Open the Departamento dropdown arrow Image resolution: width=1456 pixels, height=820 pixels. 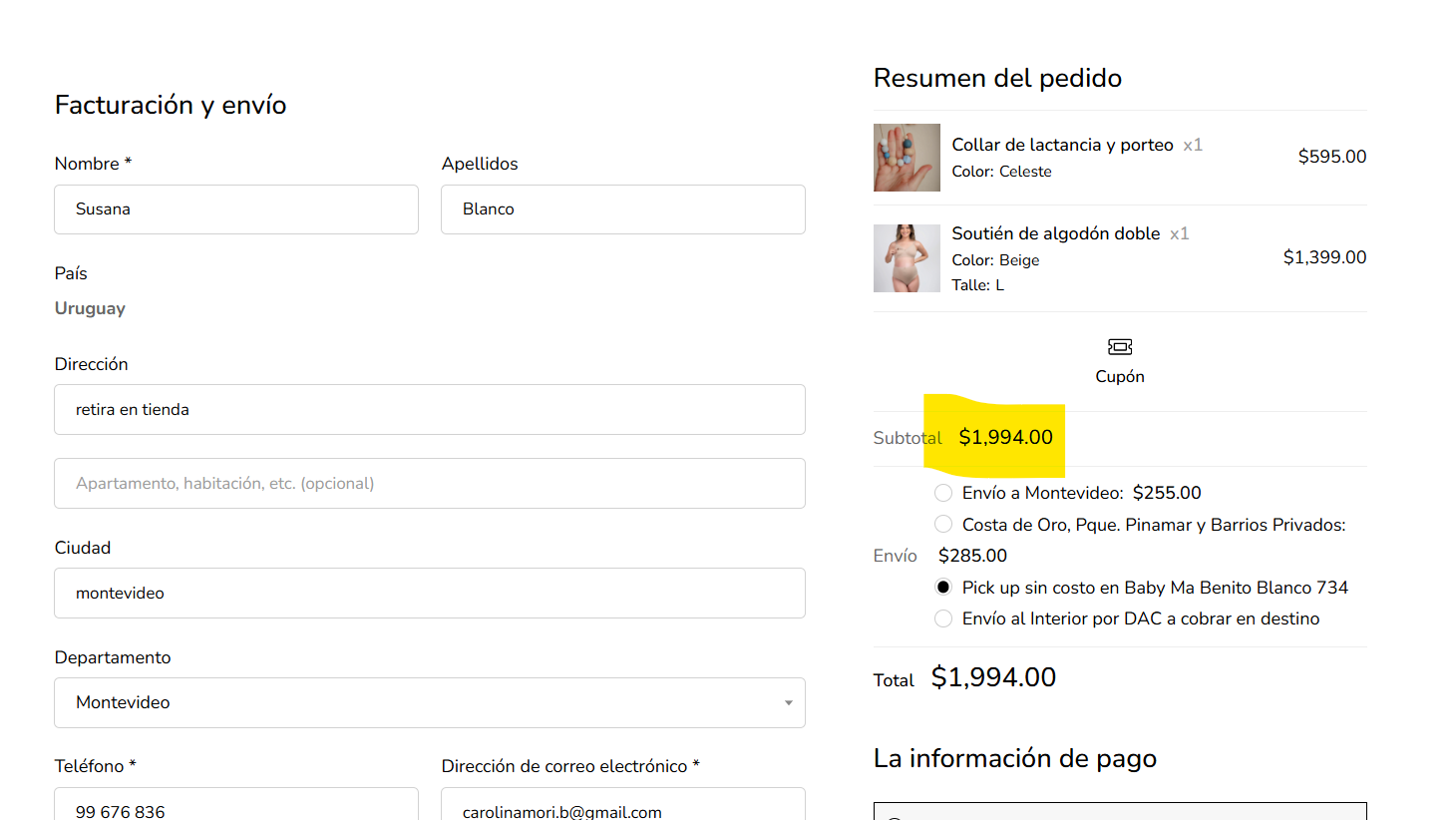[x=788, y=703]
